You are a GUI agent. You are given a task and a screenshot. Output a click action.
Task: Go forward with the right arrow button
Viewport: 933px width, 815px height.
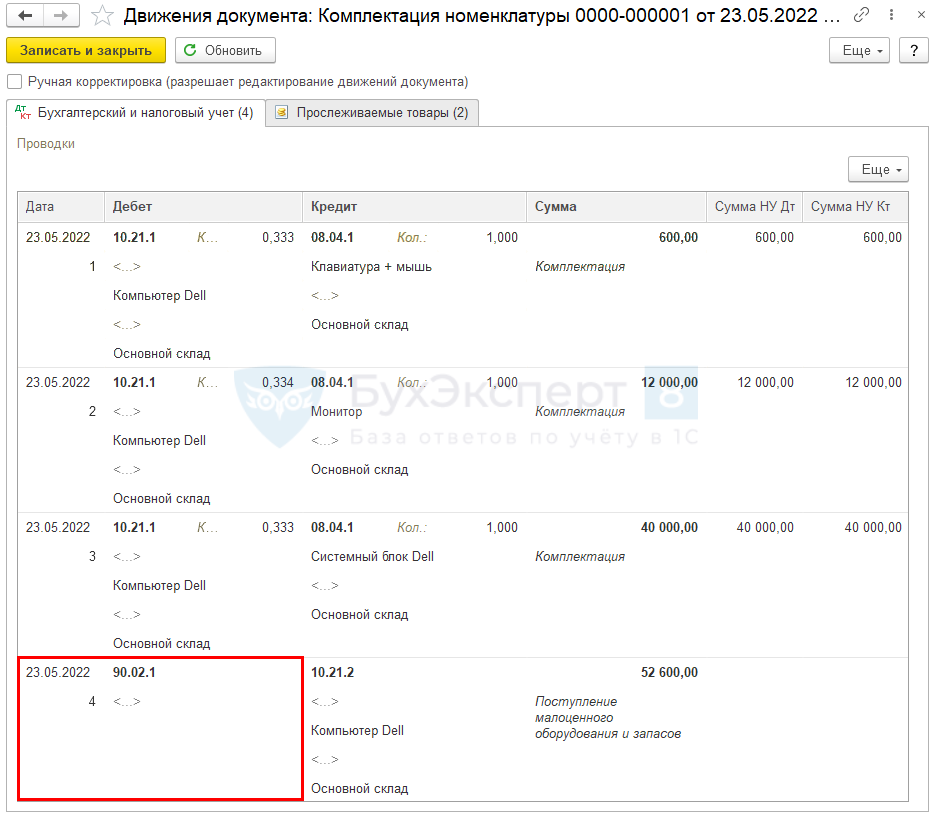point(61,15)
